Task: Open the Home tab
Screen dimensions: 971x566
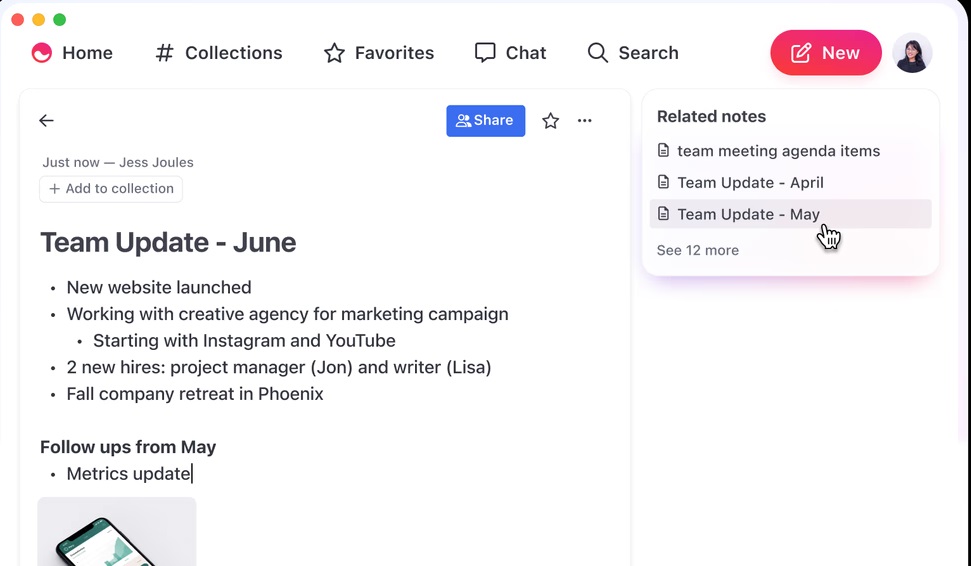Action: [x=72, y=53]
